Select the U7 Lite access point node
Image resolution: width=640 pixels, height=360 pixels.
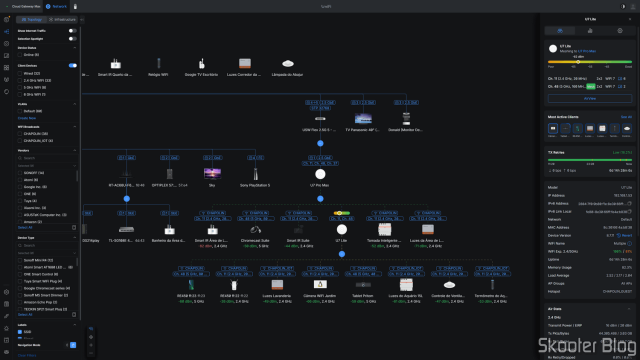[x=342, y=229]
